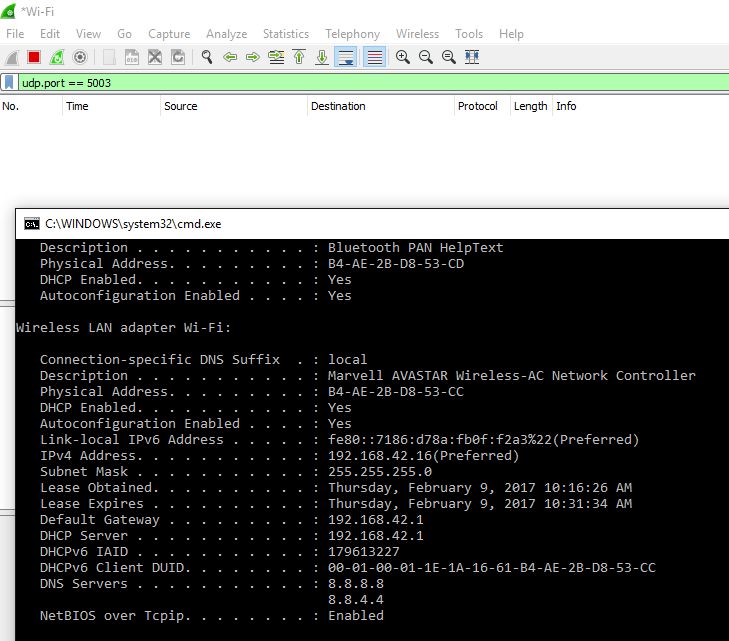Jump to first packet icon
The width and height of the screenshot is (729, 641).
pos(299,57)
